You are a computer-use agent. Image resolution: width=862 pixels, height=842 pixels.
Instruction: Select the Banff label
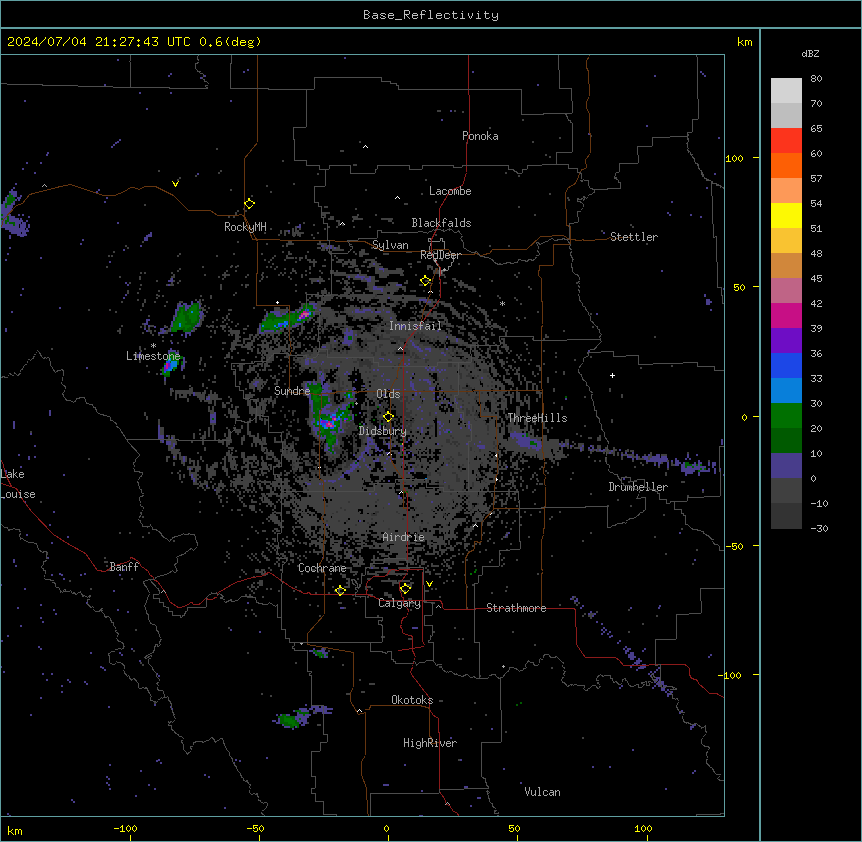point(124,567)
